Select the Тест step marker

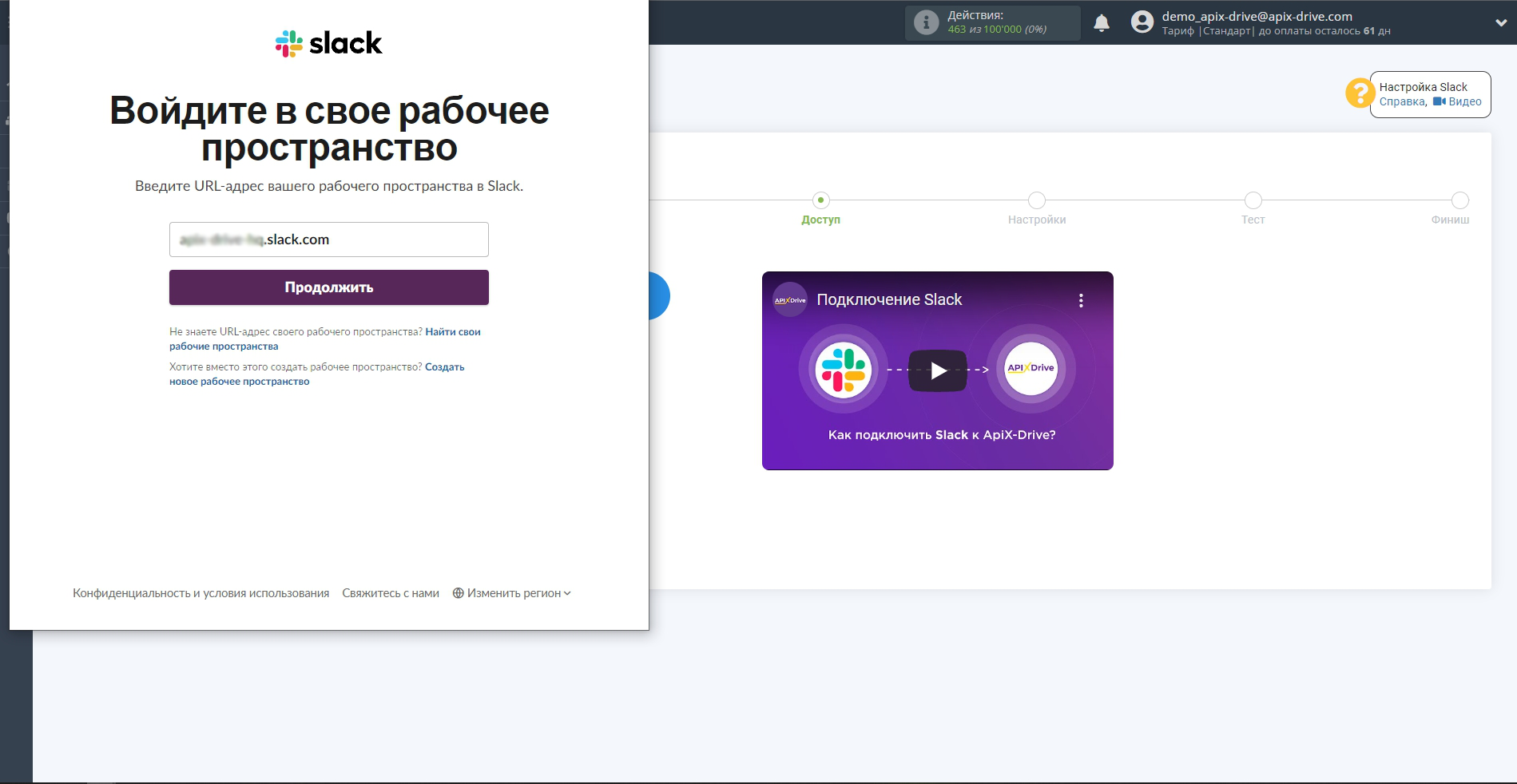[x=1253, y=200]
